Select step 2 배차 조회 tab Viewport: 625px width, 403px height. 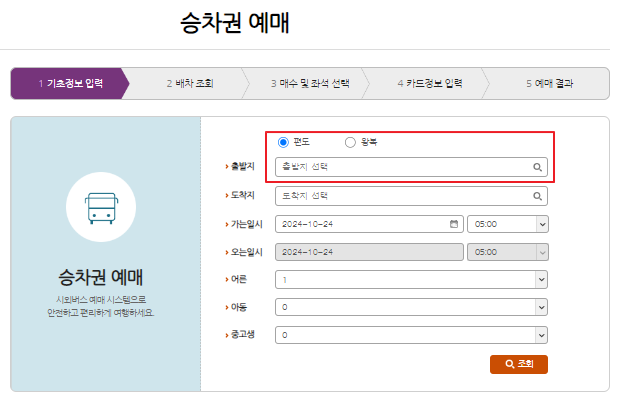[x=190, y=83]
